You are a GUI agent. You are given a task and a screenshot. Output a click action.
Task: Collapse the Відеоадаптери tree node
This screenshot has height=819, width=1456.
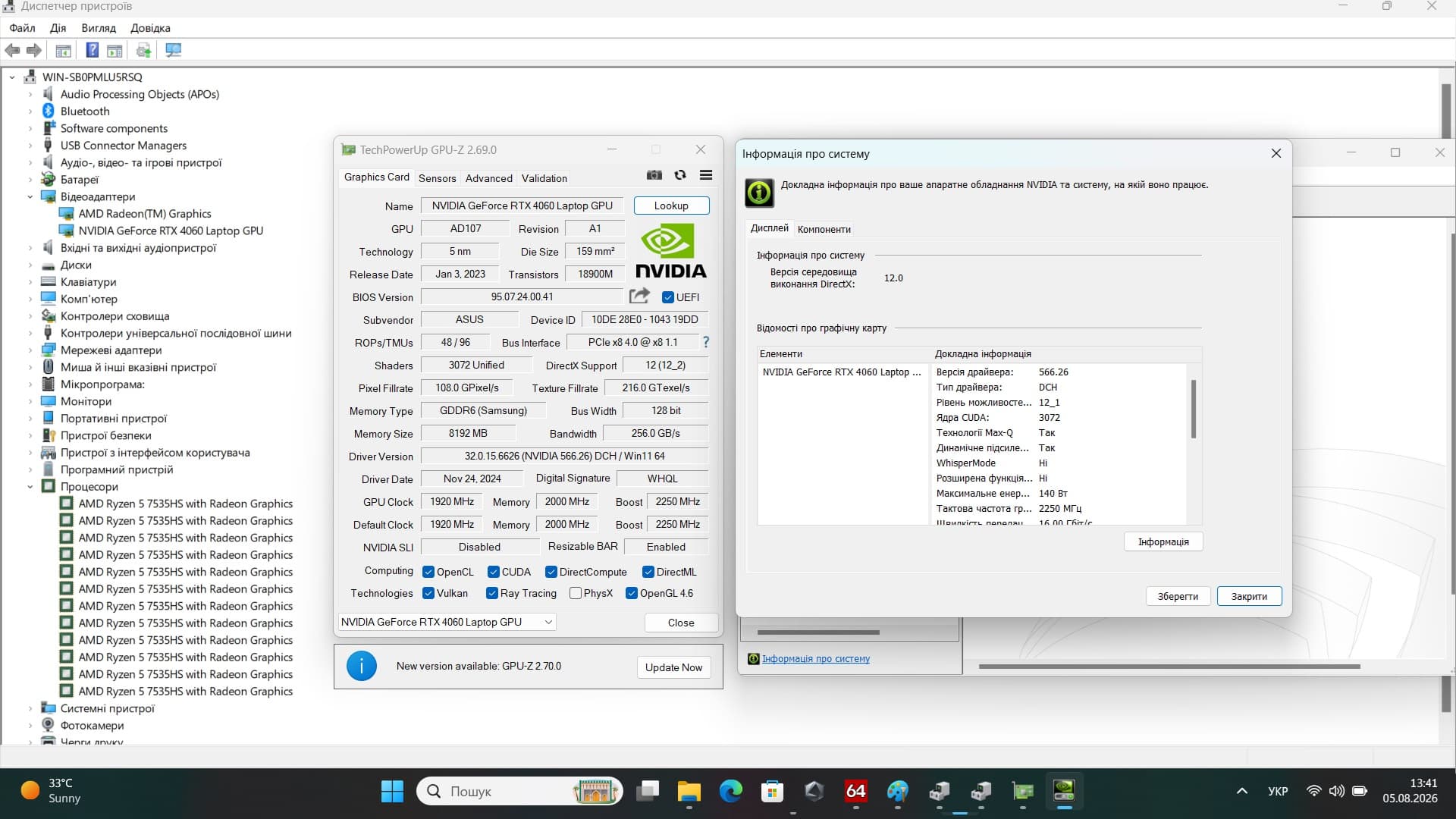click(x=30, y=197)
